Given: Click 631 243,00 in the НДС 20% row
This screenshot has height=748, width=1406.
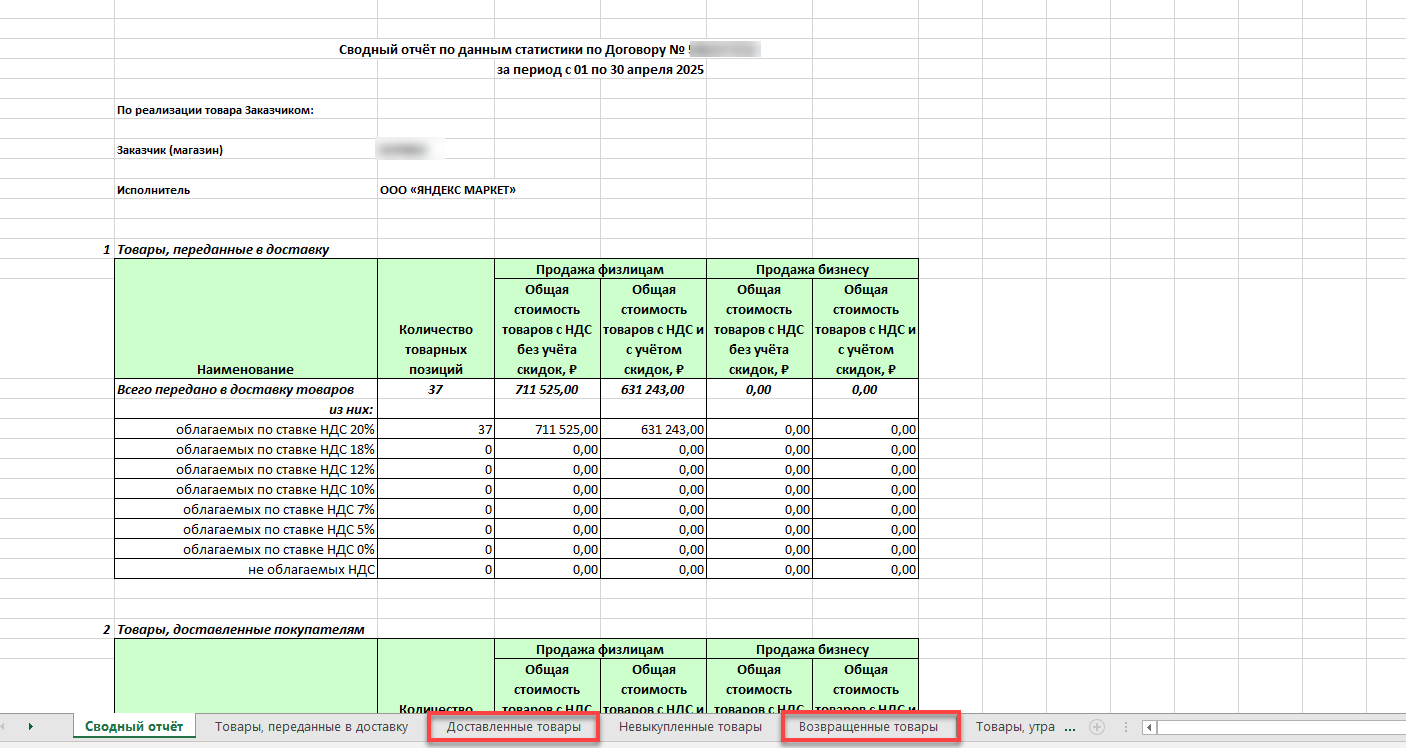Looking at the screenshot, I should point(653,429).
